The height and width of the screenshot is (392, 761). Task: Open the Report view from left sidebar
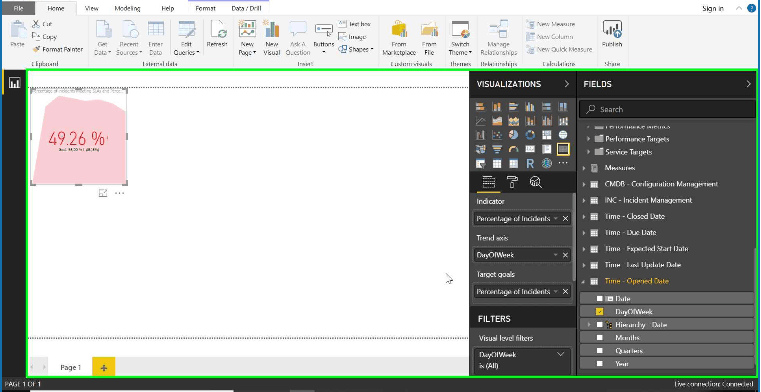[x=15, y=83]
